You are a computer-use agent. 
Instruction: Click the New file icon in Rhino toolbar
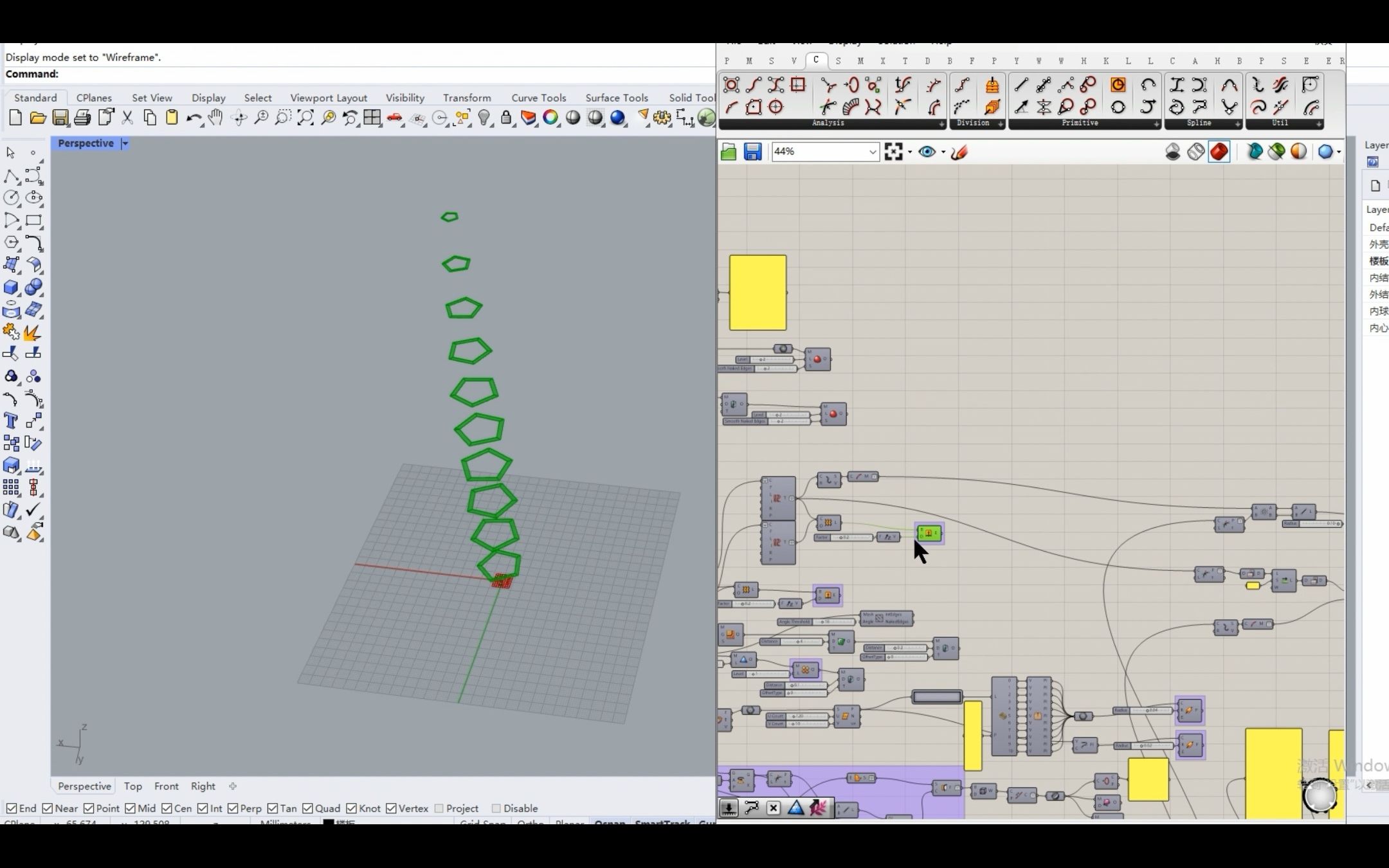click(15, 118)
